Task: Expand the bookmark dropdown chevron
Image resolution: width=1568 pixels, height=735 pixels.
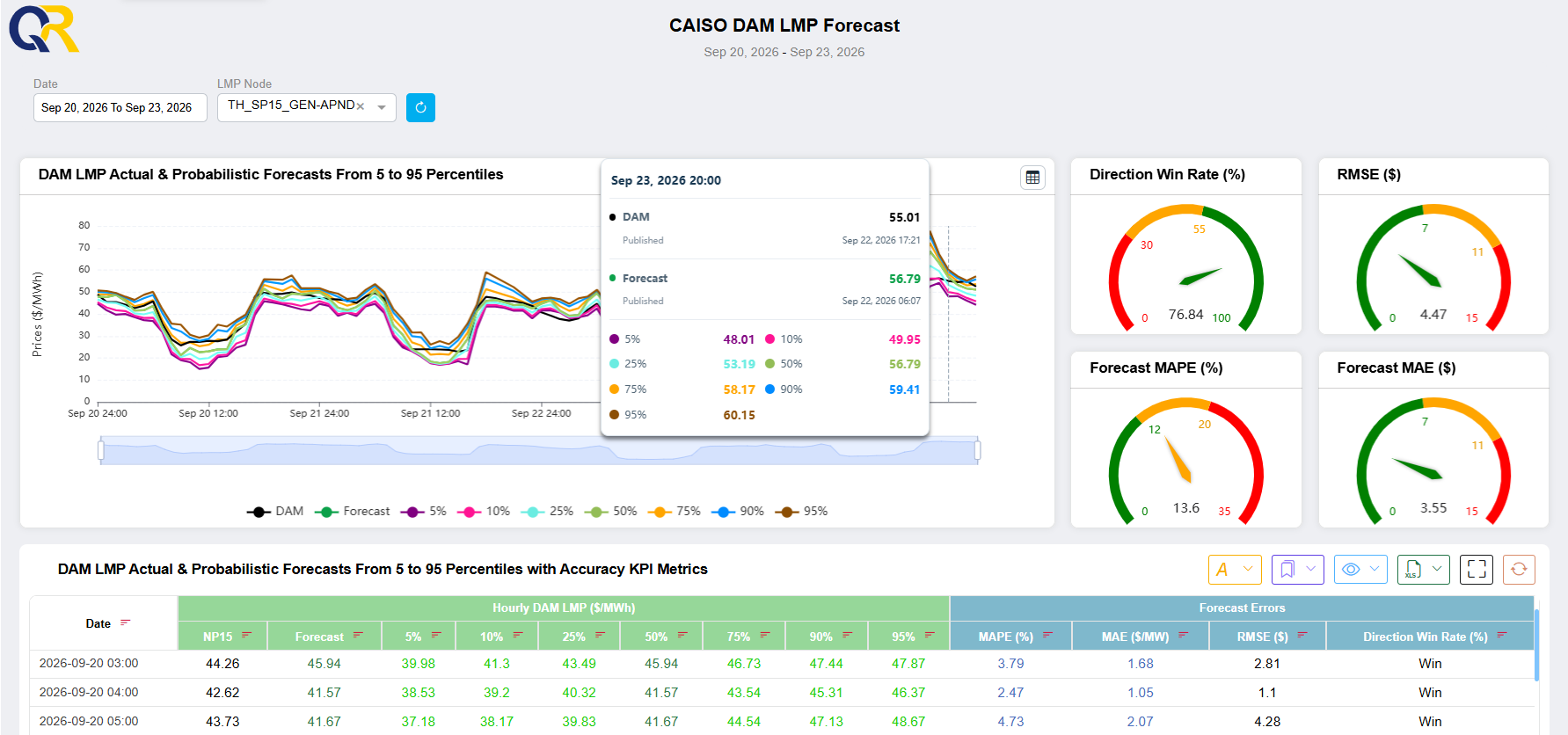Action: pos(1310,570)
